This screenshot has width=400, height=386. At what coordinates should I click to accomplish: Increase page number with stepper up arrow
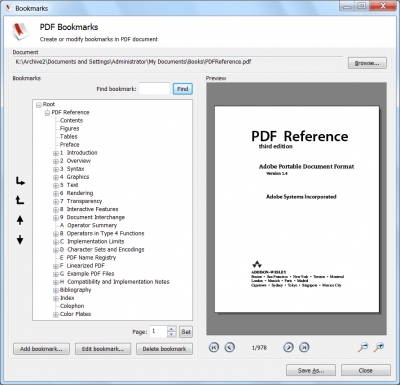171,329
